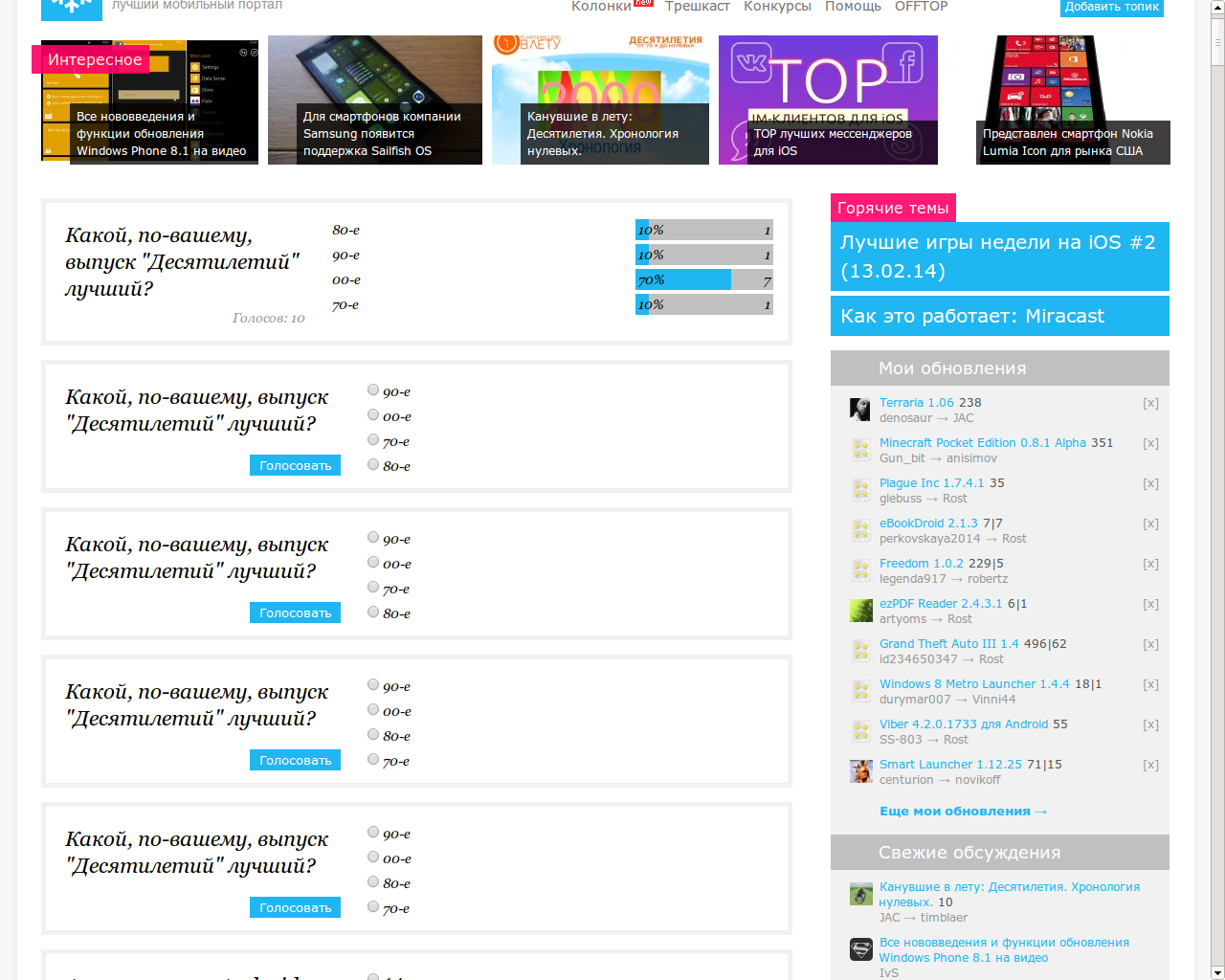The height and width of the screenshot is (980, 1225).
Task: Remove eBookDroid 2.1.3 using its [x]
Action: point(1150,523)
